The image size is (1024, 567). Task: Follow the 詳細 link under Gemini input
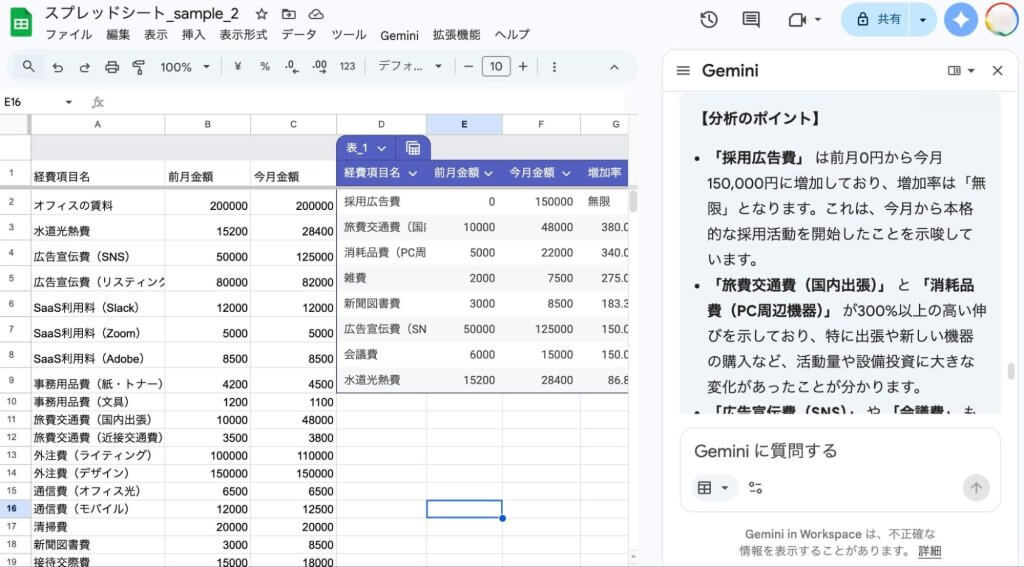coord(929,551)
